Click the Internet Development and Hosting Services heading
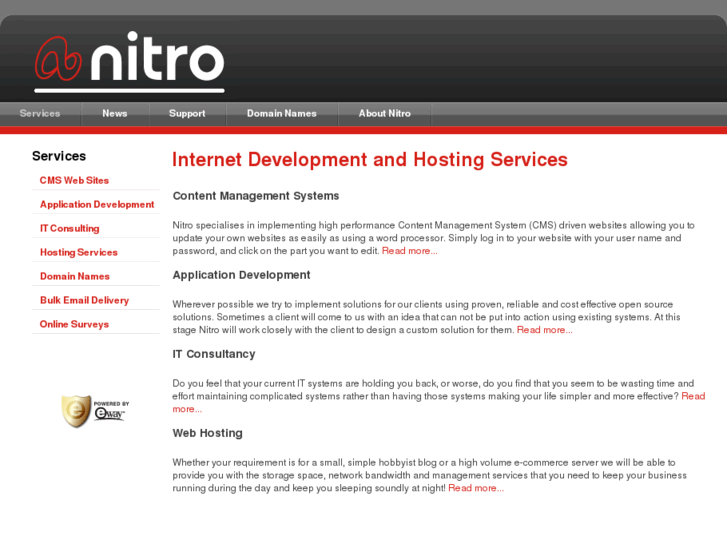This screenshot has width=727, height=545. pyautogui.click(x=370, y=160)
